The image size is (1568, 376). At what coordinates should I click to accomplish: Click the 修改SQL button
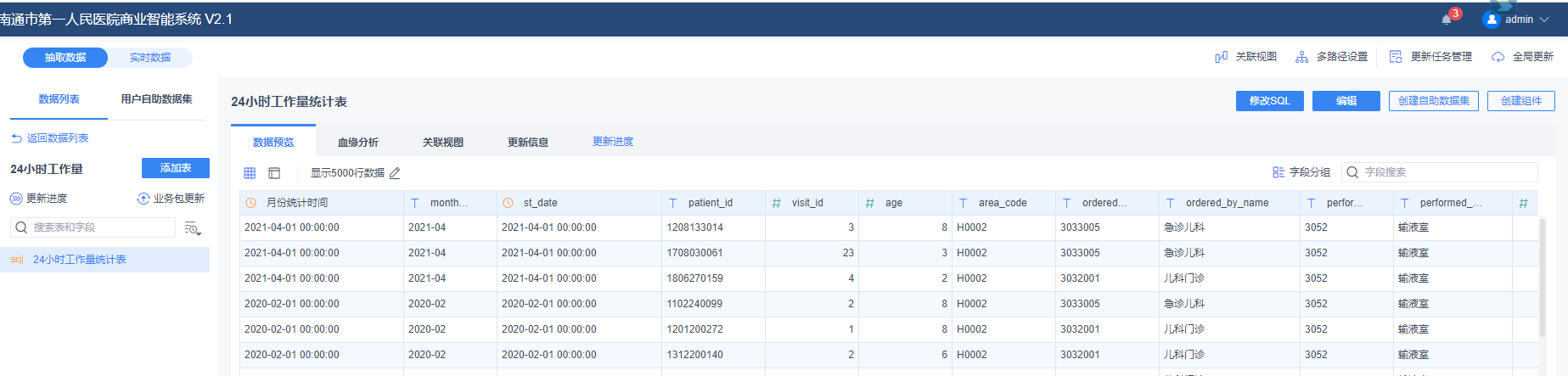(x=1269, y=101)
